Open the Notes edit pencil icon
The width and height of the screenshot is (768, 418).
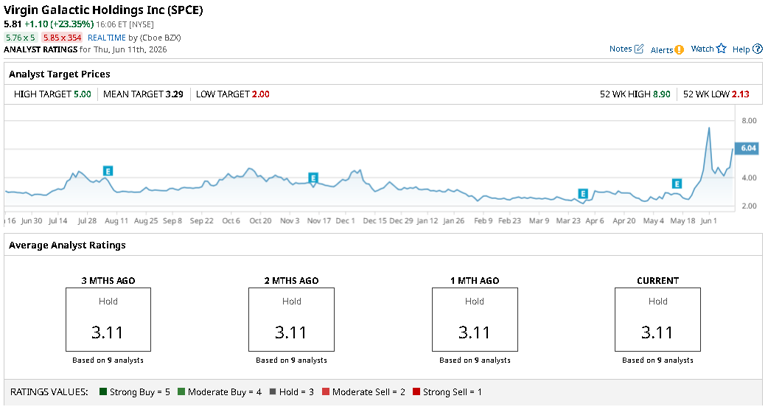pyautogui.click(x=639, y=49)
